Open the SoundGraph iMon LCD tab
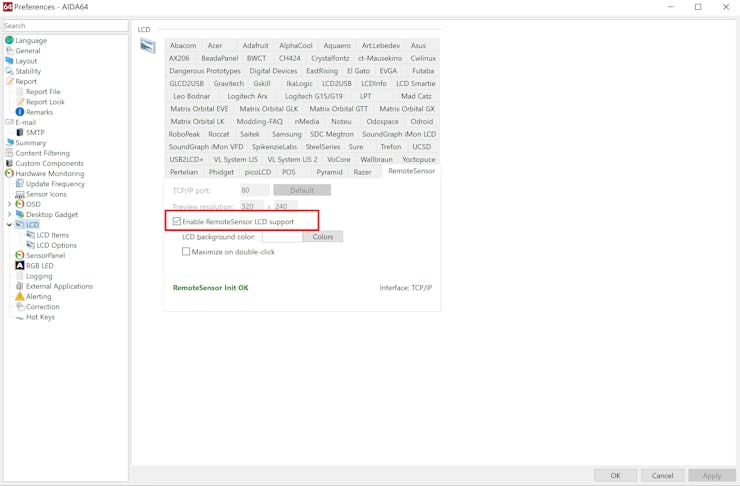Screen dimensions: 740x486 point(399,134)
